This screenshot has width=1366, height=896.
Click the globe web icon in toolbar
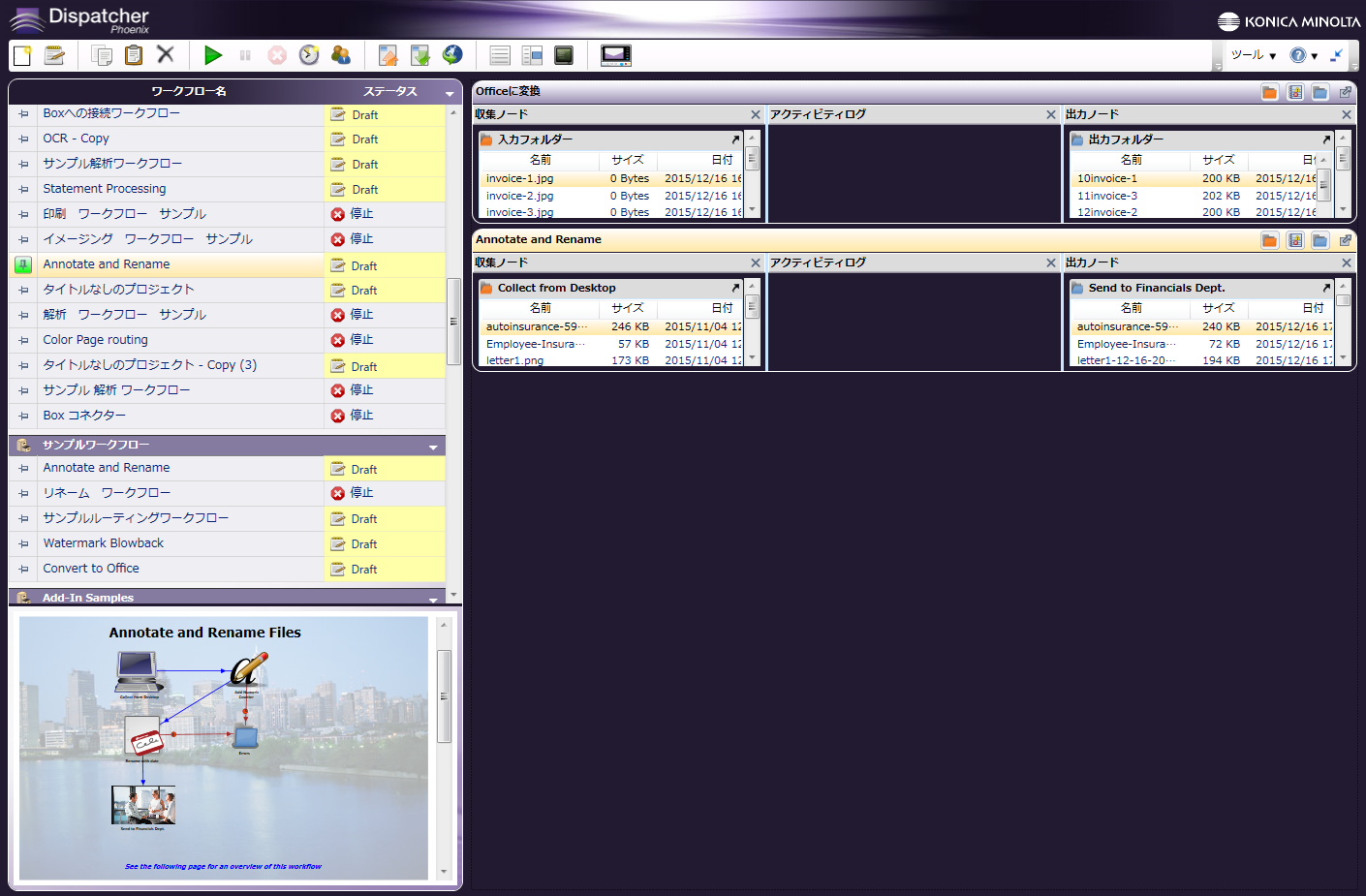(452, 55)
